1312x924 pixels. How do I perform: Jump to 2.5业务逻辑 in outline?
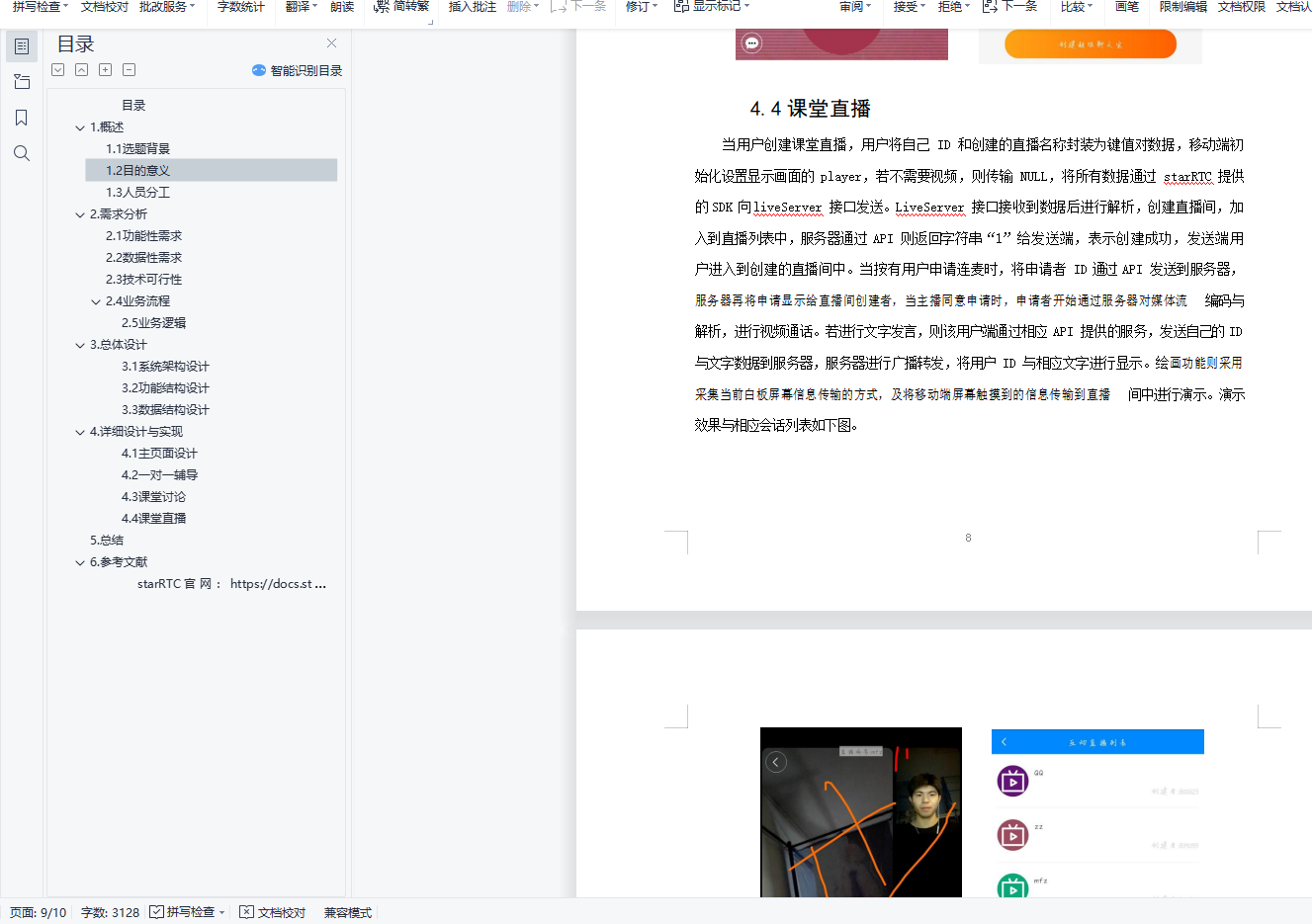153,323
